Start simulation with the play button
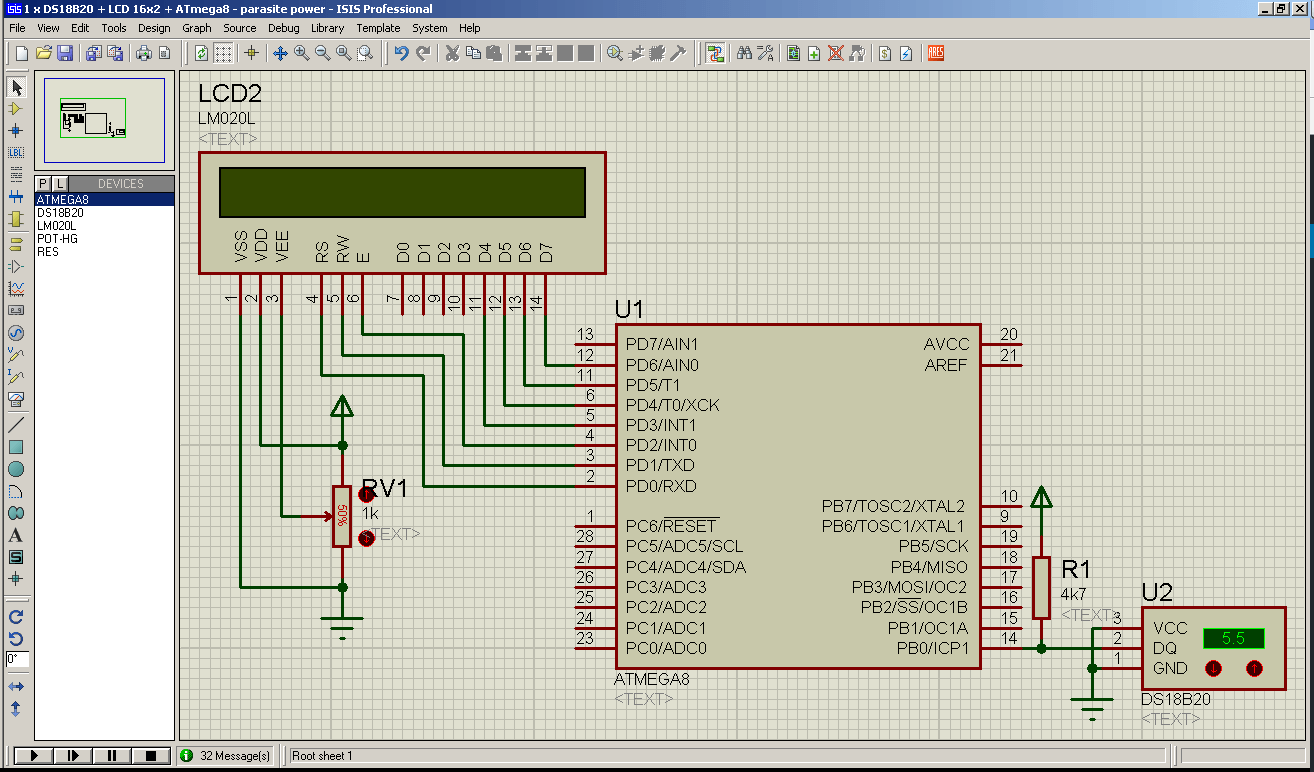 [x=33, y=756]
